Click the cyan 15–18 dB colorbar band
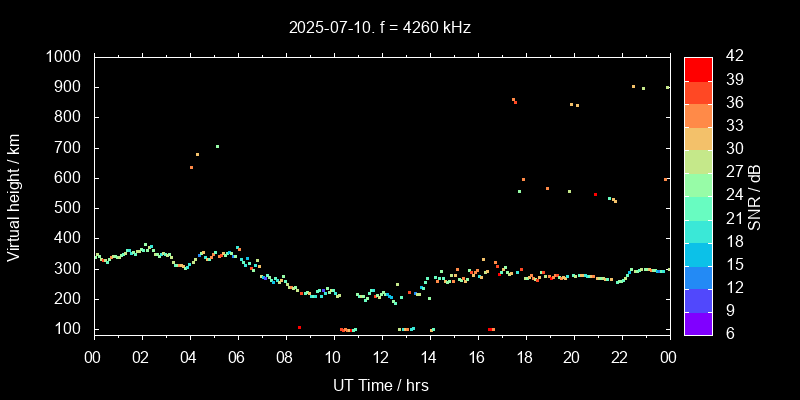The width and height of the screenshot is (800, 400). click(x=698, y=253)
